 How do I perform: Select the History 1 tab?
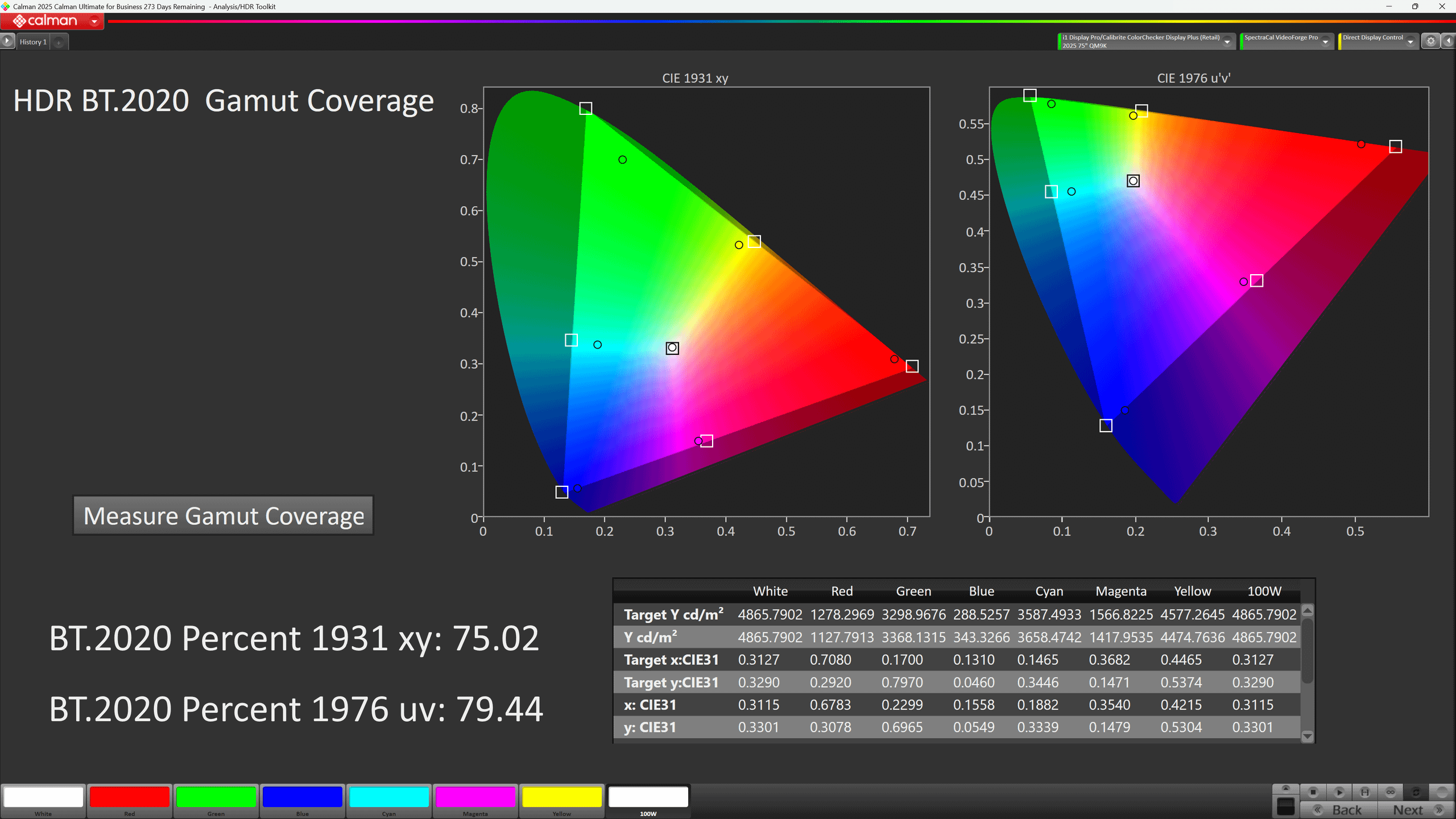click(x=33, y=42)
